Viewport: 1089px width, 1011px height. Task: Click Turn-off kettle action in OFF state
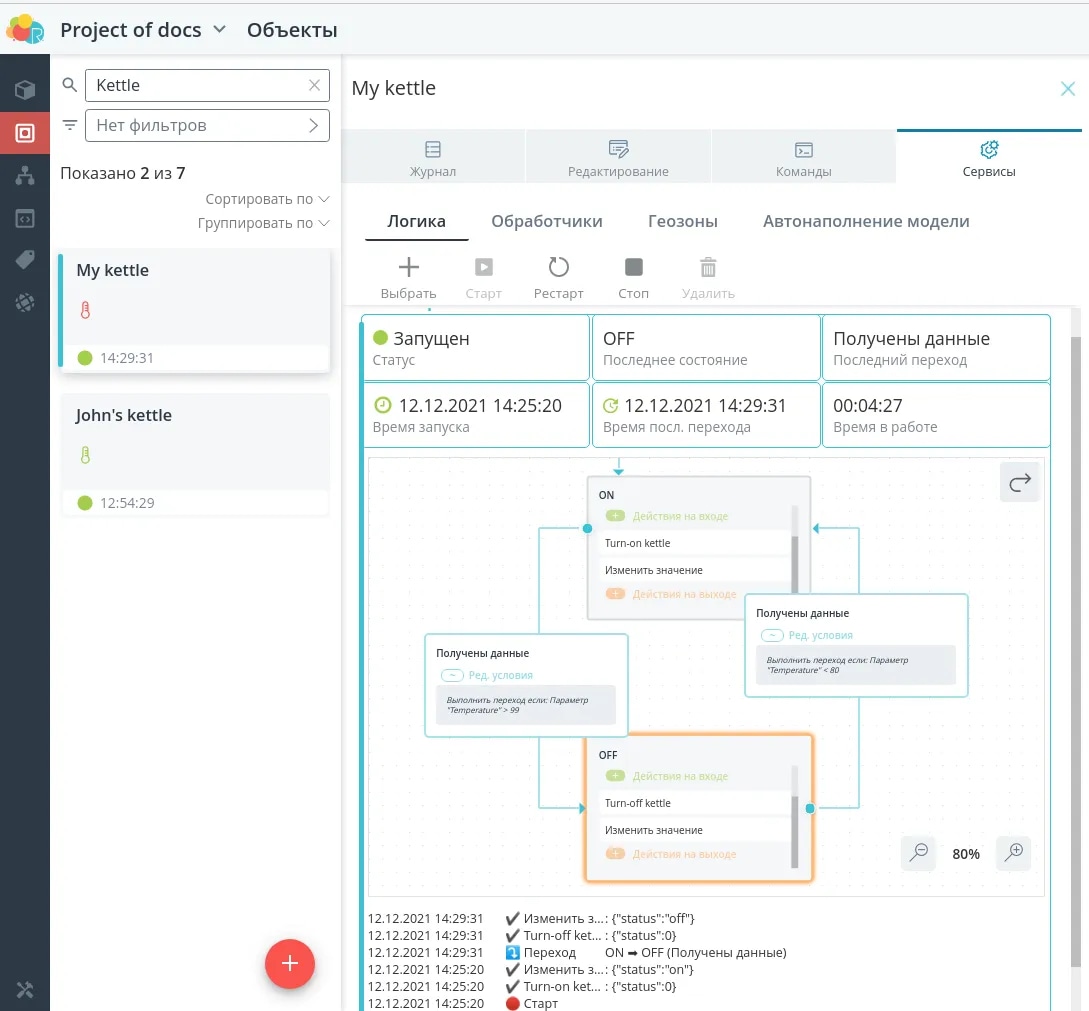(x=695, y=803)
